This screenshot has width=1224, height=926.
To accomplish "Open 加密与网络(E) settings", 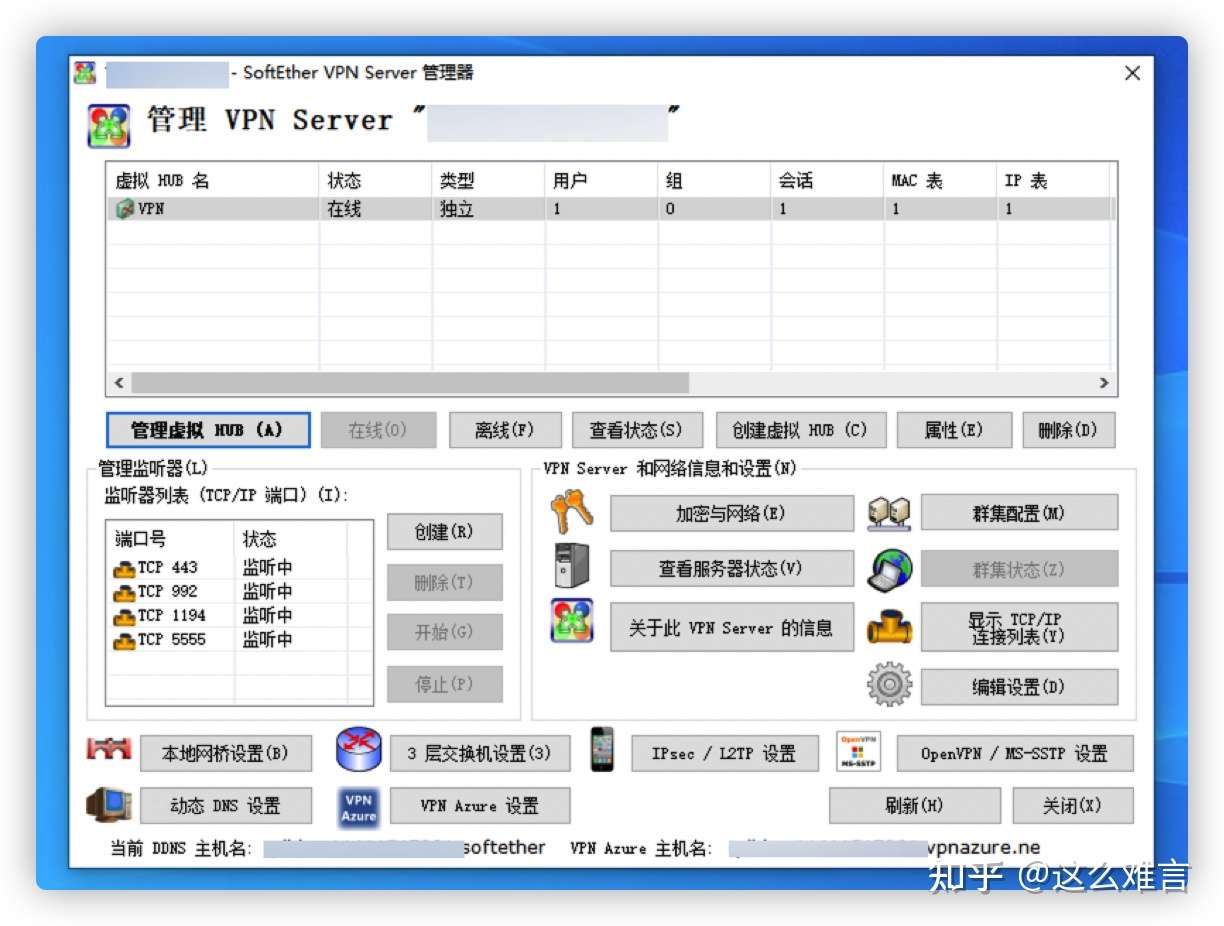I will tap(732, 513).
